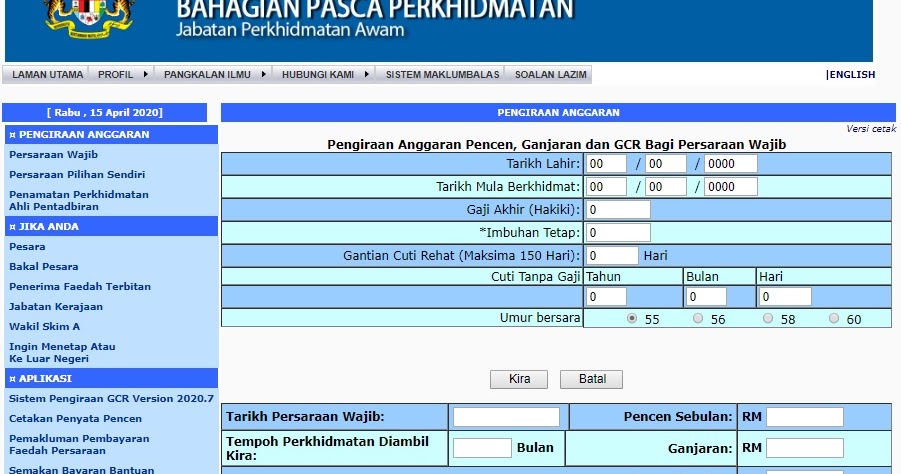This screenshot has height=474, width=901.
Task: Click Tarikh Mula Berkhidmat month field
Action: click(x=666, y=187)
